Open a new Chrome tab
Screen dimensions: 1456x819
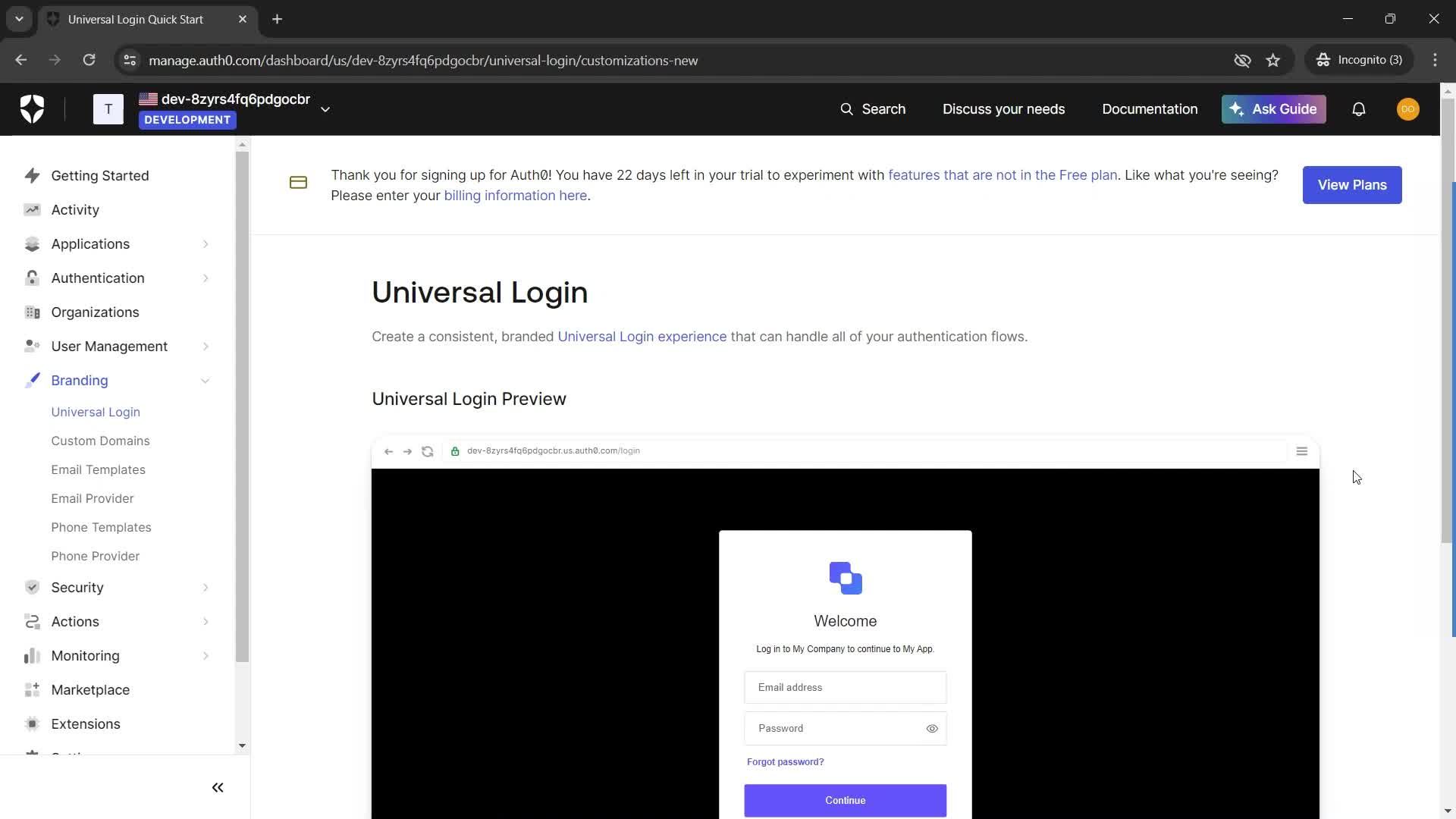click(x=278, y=19)
